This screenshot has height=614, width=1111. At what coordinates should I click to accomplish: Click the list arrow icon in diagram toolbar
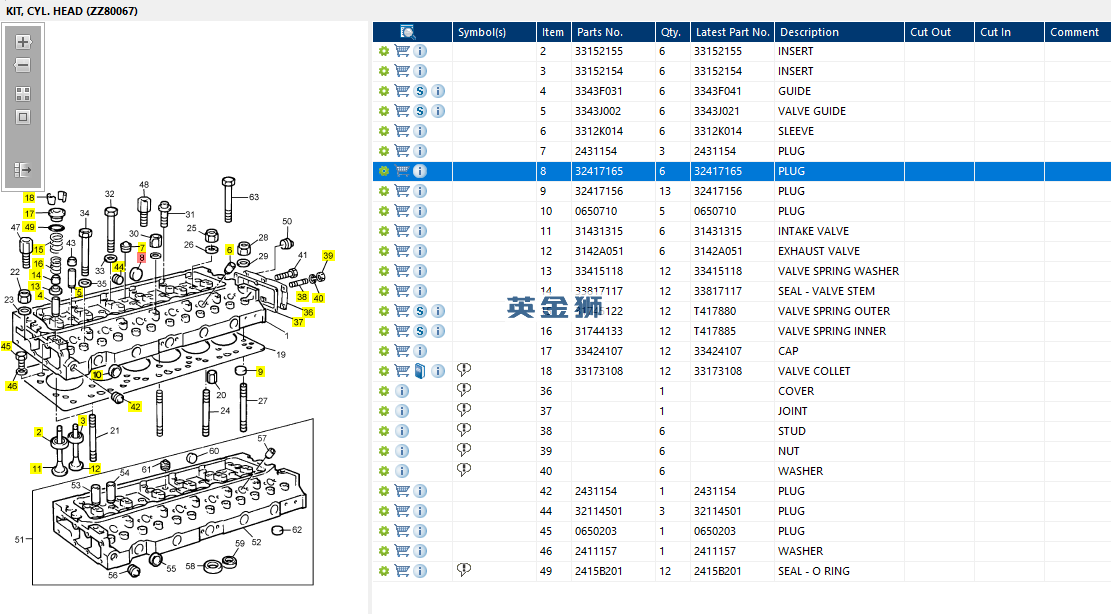point(23,170)
